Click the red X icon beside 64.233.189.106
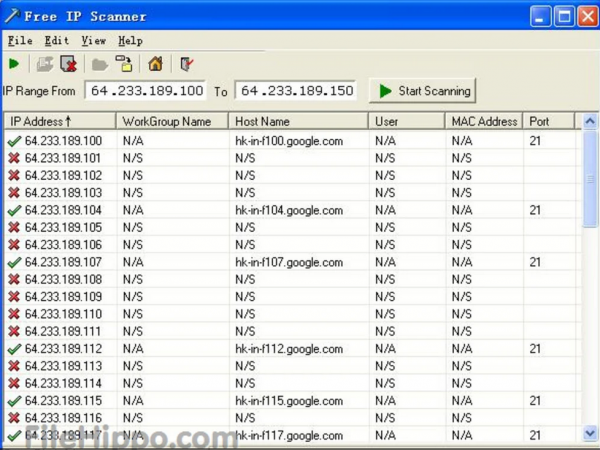 (x=14, y=245)
